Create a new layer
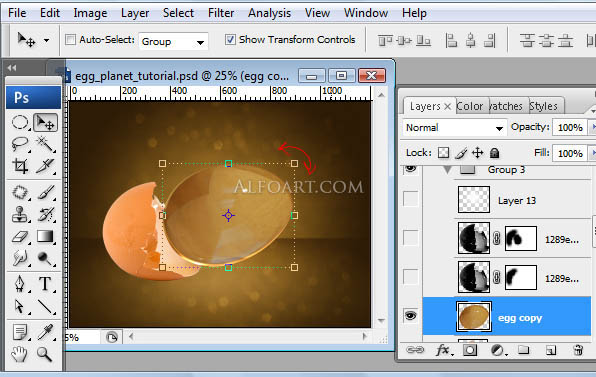Viewport: 596px width, 377px height. click(551, 350)
